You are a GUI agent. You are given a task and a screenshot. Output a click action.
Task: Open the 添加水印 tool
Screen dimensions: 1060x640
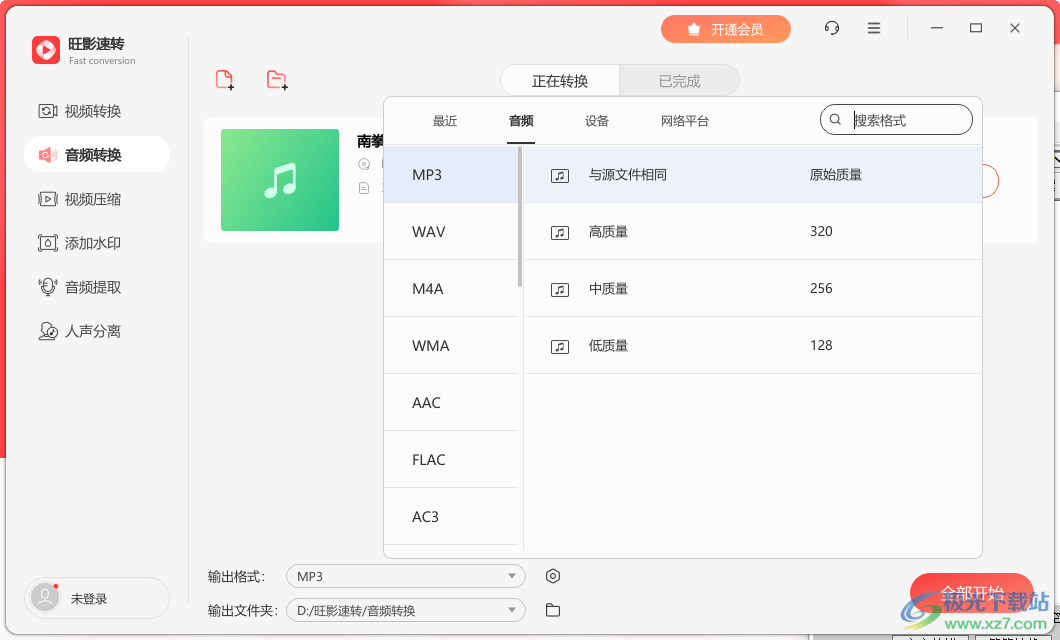point(97,243)
